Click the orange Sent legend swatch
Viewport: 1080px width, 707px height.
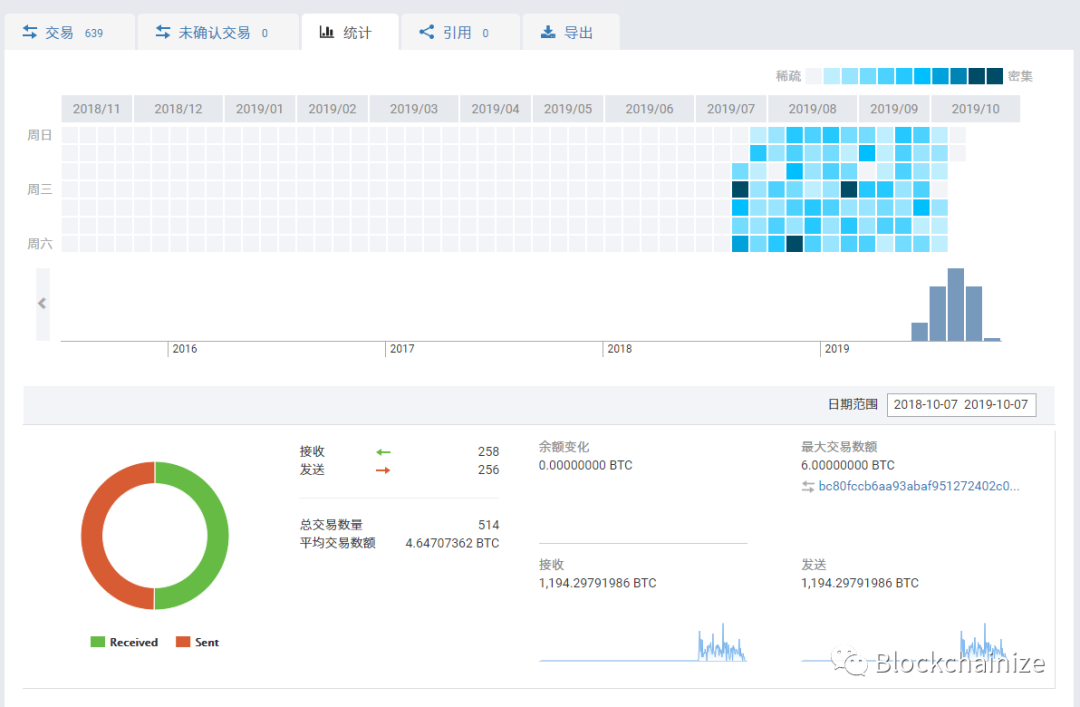(183, 642)
